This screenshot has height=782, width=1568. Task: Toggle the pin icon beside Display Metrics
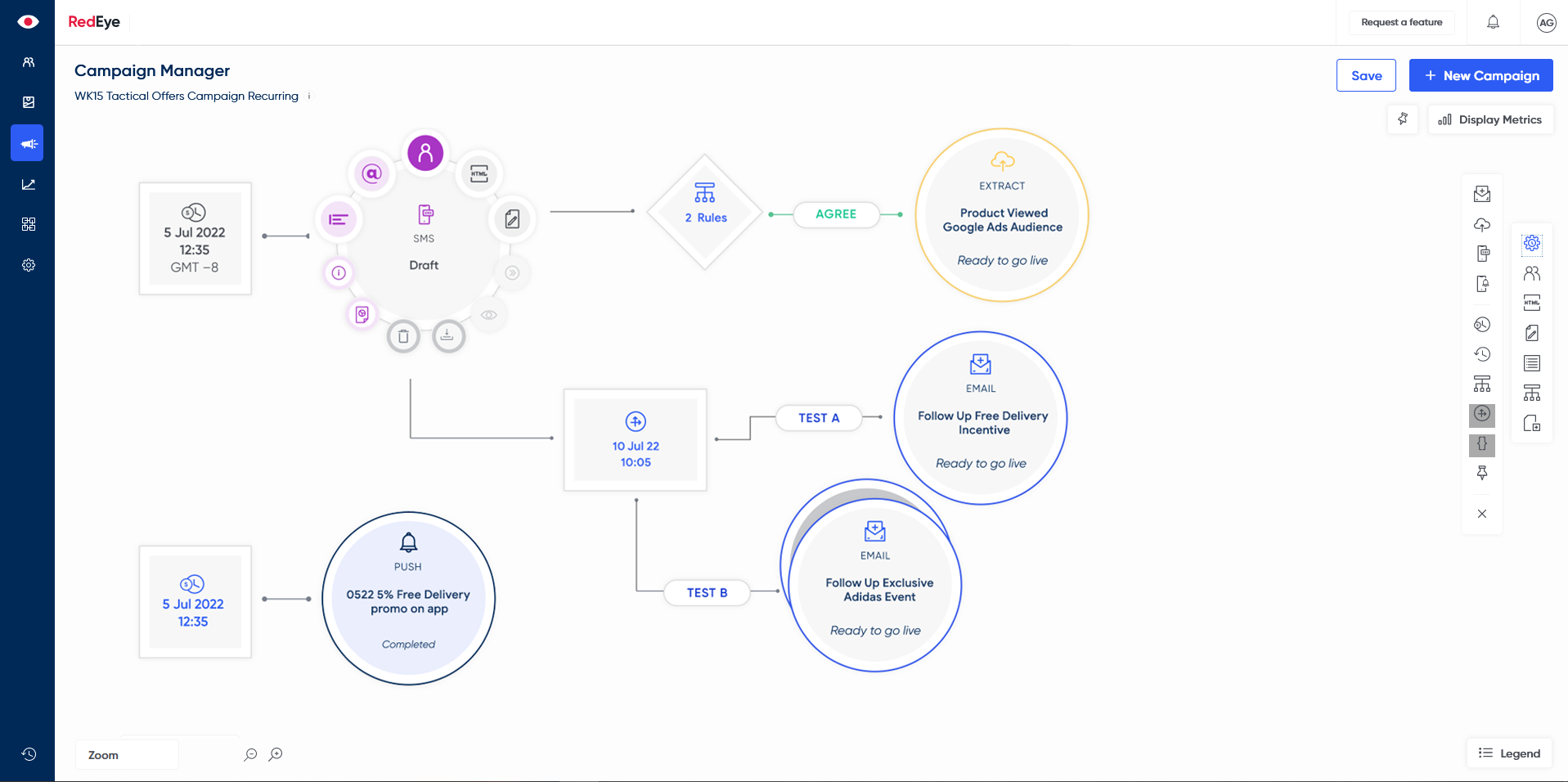pos(1403,119)
